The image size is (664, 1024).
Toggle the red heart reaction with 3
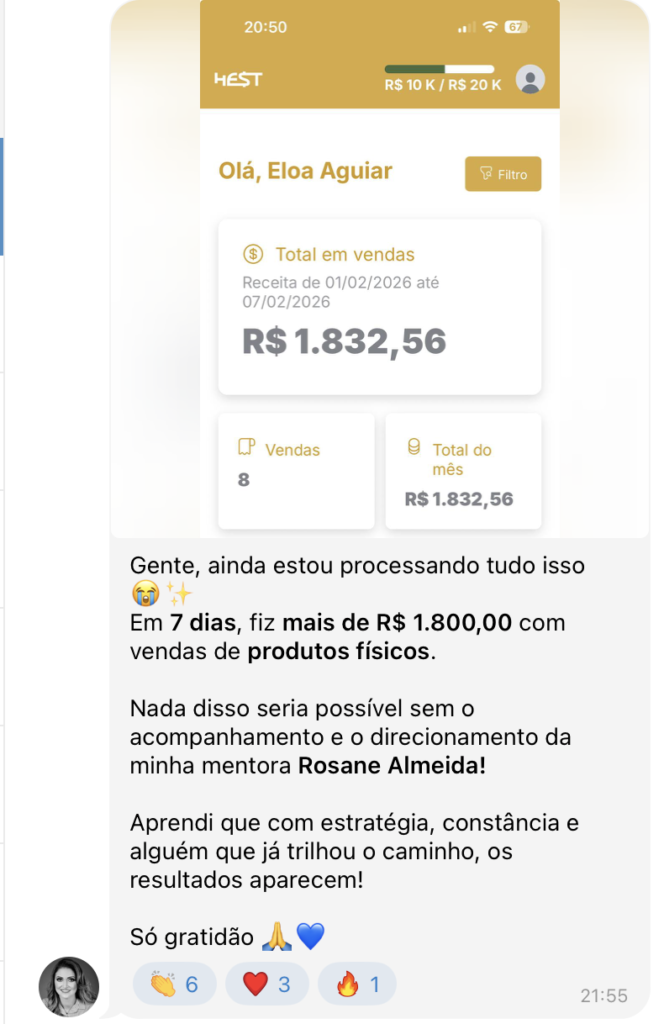266,984
